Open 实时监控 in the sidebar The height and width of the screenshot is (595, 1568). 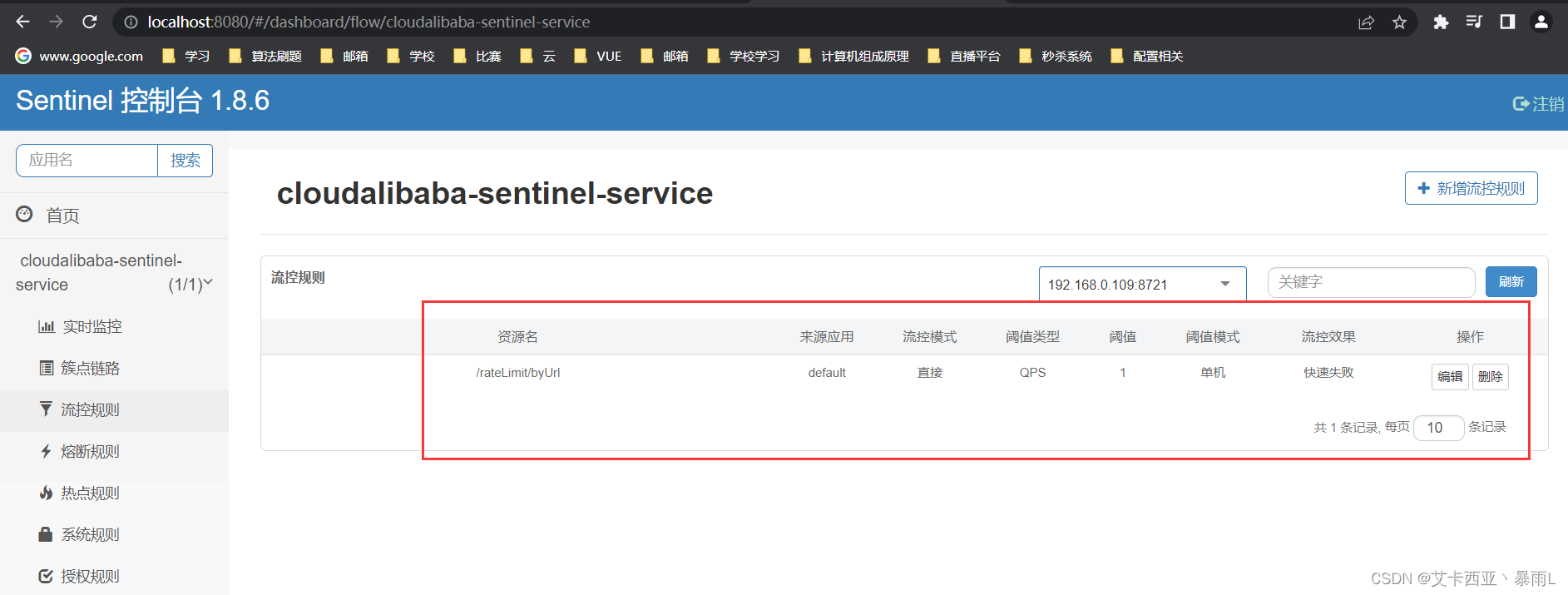(114, 327)
